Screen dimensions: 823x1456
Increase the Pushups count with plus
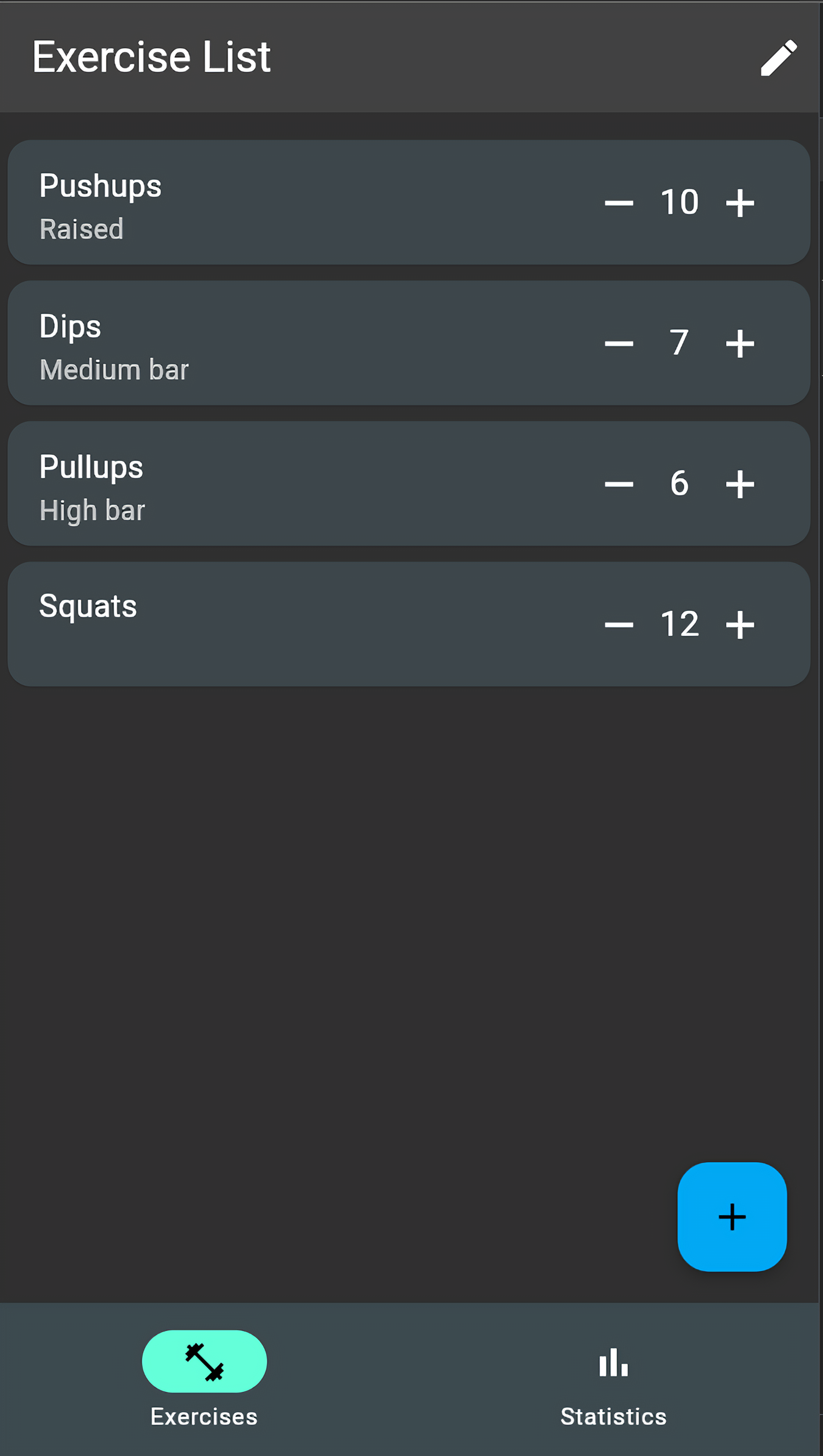click(x=740, y=202)
